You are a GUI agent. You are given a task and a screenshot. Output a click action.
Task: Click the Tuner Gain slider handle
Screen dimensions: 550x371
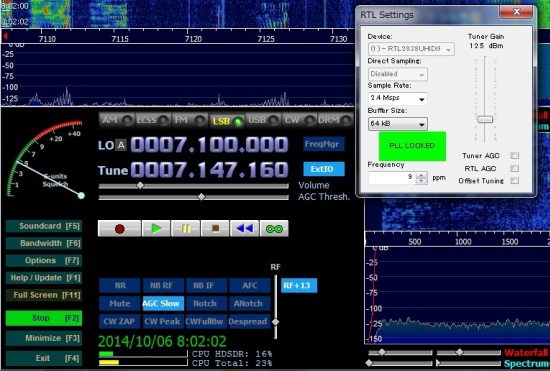click(485, 120)
